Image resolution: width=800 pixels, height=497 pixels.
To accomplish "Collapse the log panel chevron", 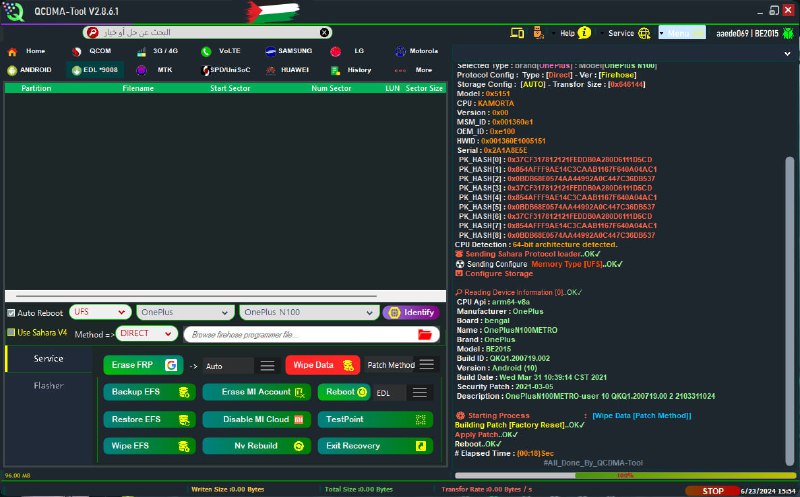I will (787, 53).
